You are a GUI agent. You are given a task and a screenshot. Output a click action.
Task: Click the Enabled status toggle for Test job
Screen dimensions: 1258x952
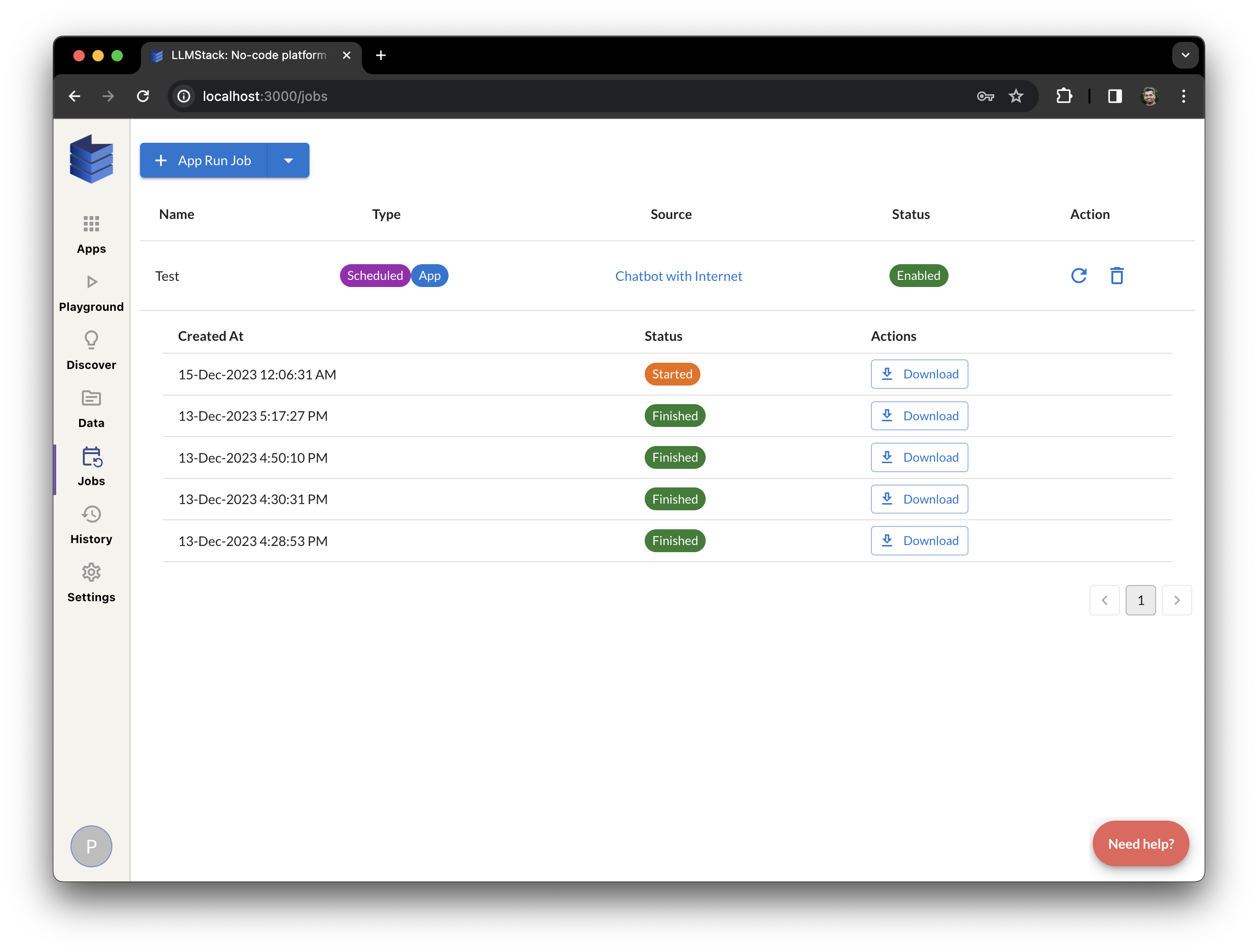pyautogui.click(x=918, y=275)
